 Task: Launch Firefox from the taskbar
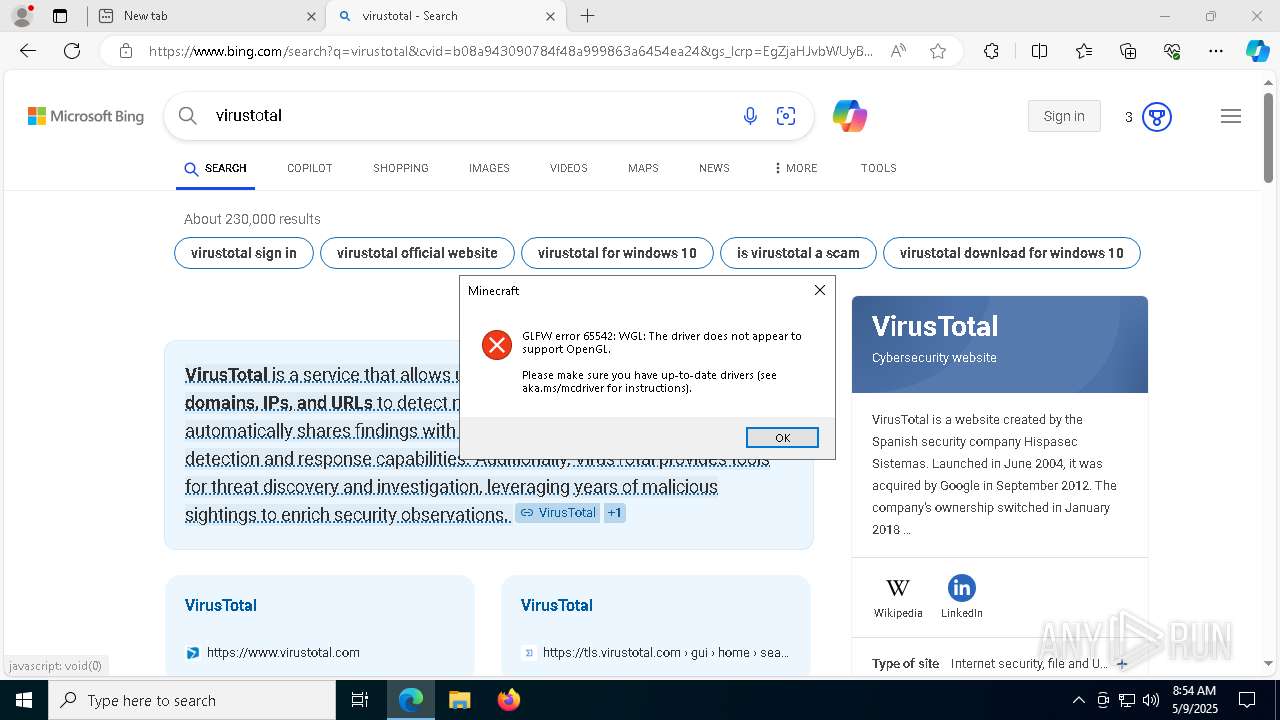508,700
